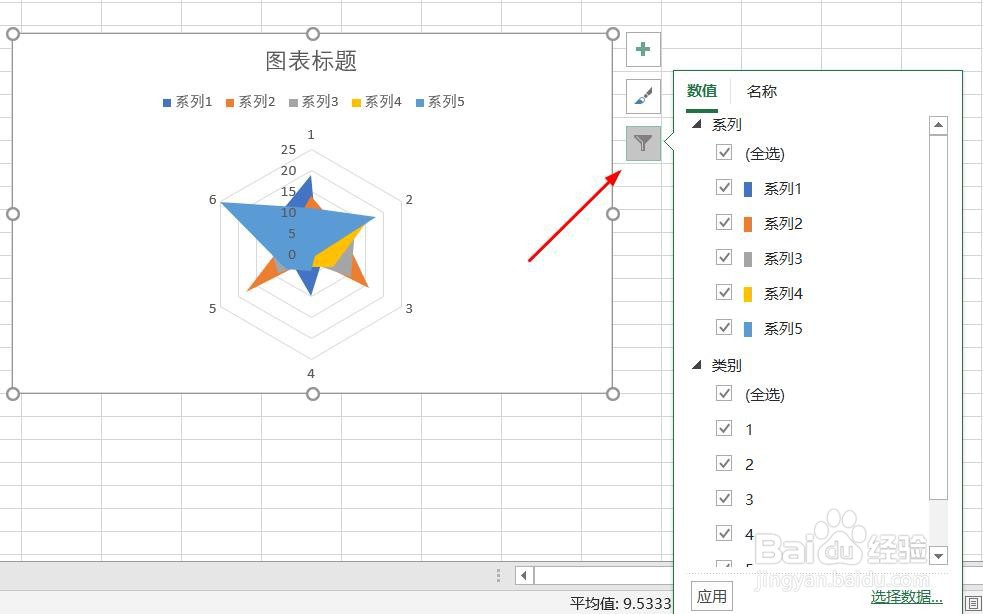Click the chart's top-left resize handle
The width and height of the screenshot is (983, 614).
(13, 34)
